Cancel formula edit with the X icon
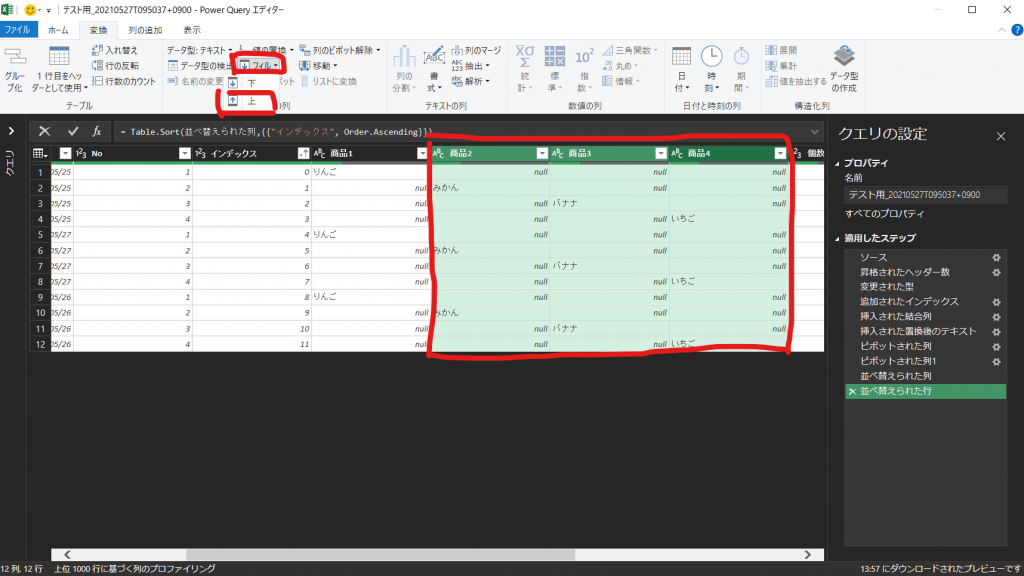1024x576 pixels. tap(45, 131)
